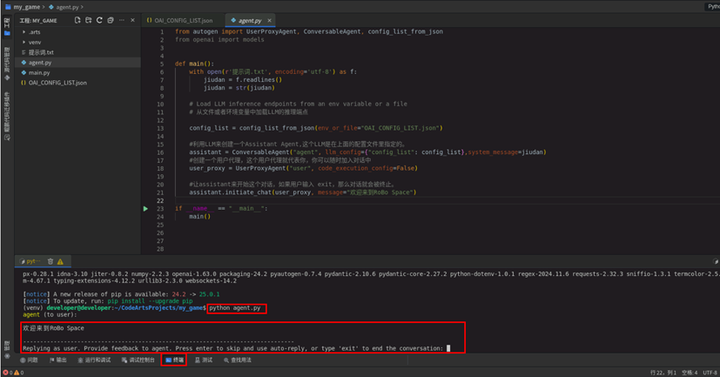Click the New File icon in explorer header
This screenshot has width=720, height=377.
(77, 20)
